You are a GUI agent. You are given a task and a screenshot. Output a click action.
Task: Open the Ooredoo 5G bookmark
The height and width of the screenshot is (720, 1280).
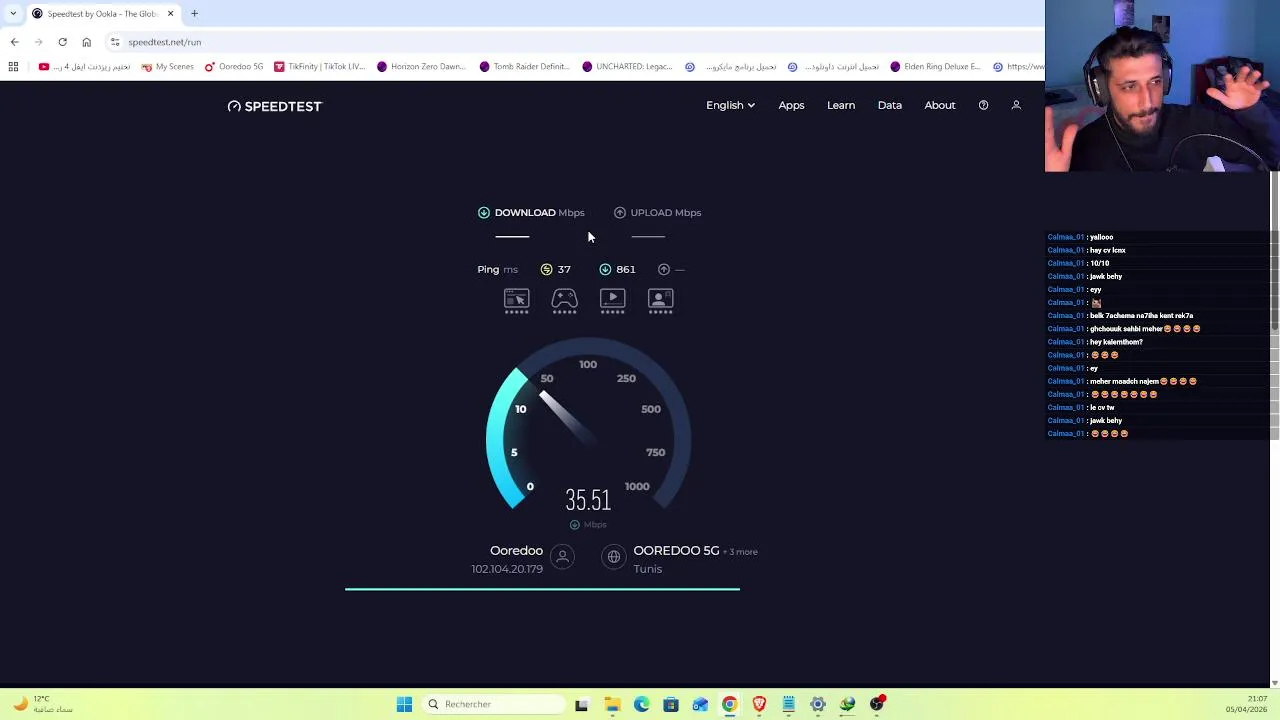coord(234,67)
